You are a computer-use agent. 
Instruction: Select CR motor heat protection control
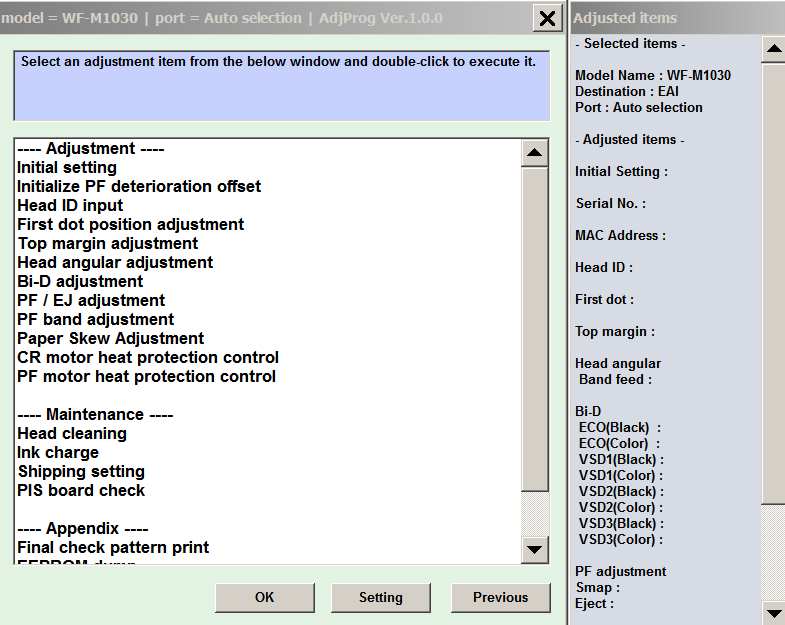(148, 358)
